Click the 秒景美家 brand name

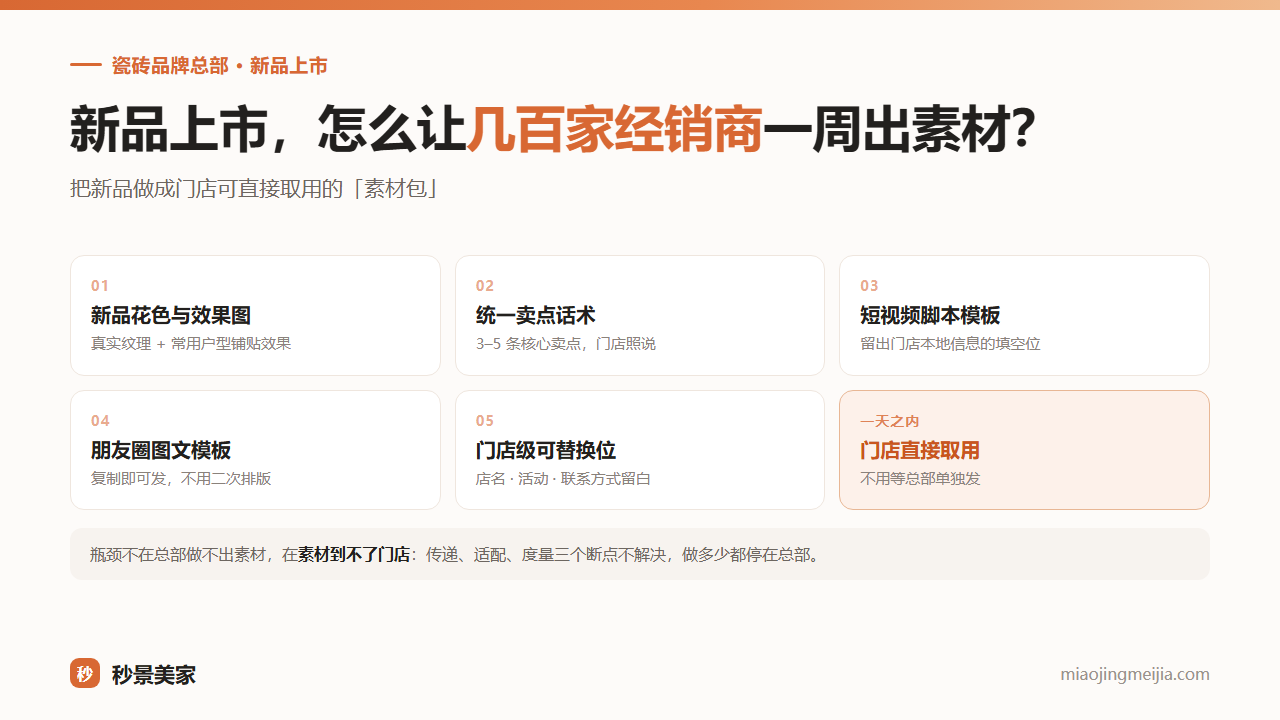click(x=154, y=675)
